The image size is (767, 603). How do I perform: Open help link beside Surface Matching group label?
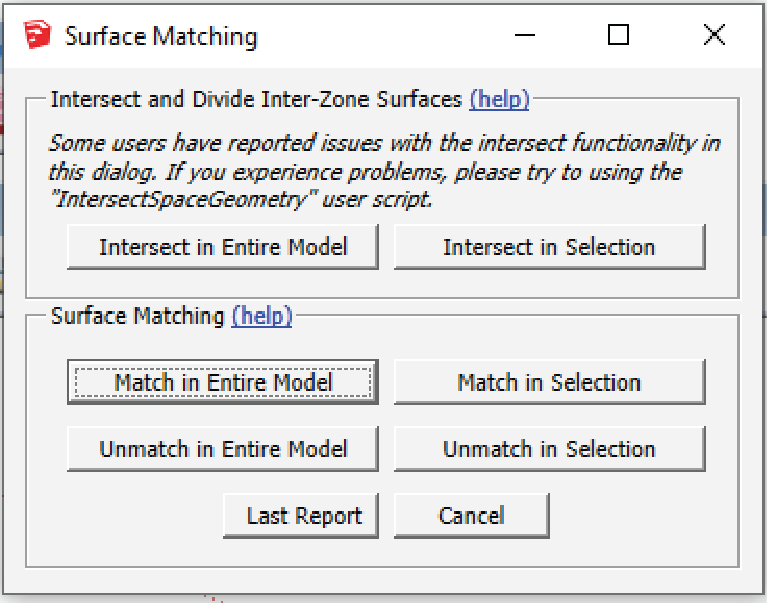pyautogui.click(x=262, y=317)
